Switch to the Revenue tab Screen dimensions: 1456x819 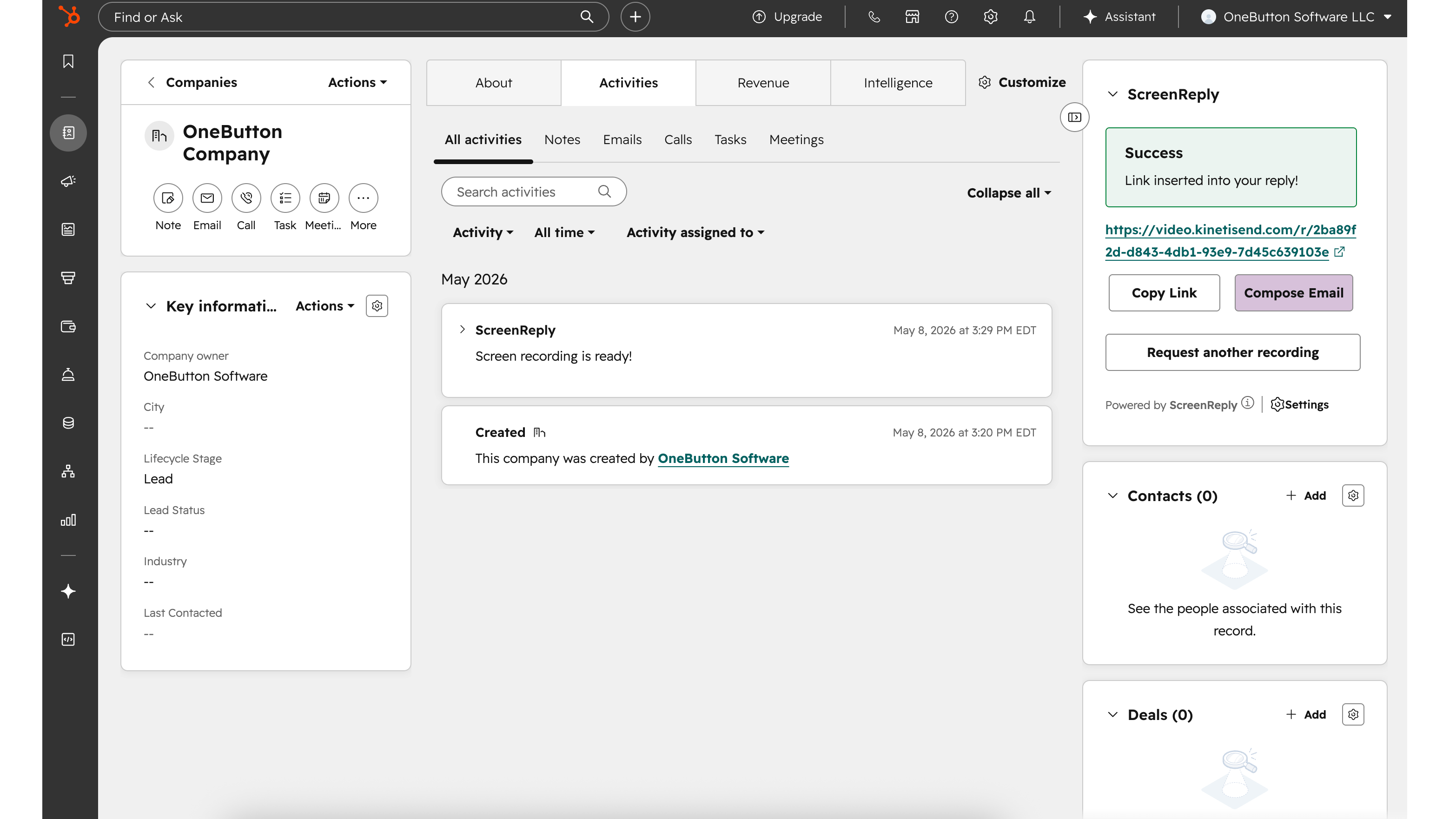click(x=763, y=83)
